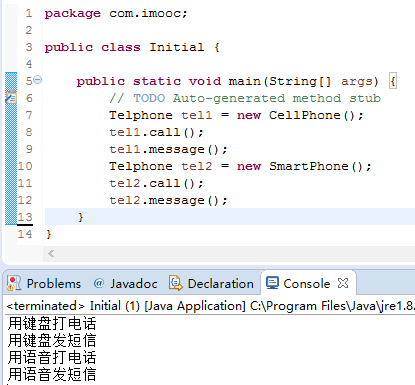
Task: Click the Console monitor icon
Action: coord(272,283)
